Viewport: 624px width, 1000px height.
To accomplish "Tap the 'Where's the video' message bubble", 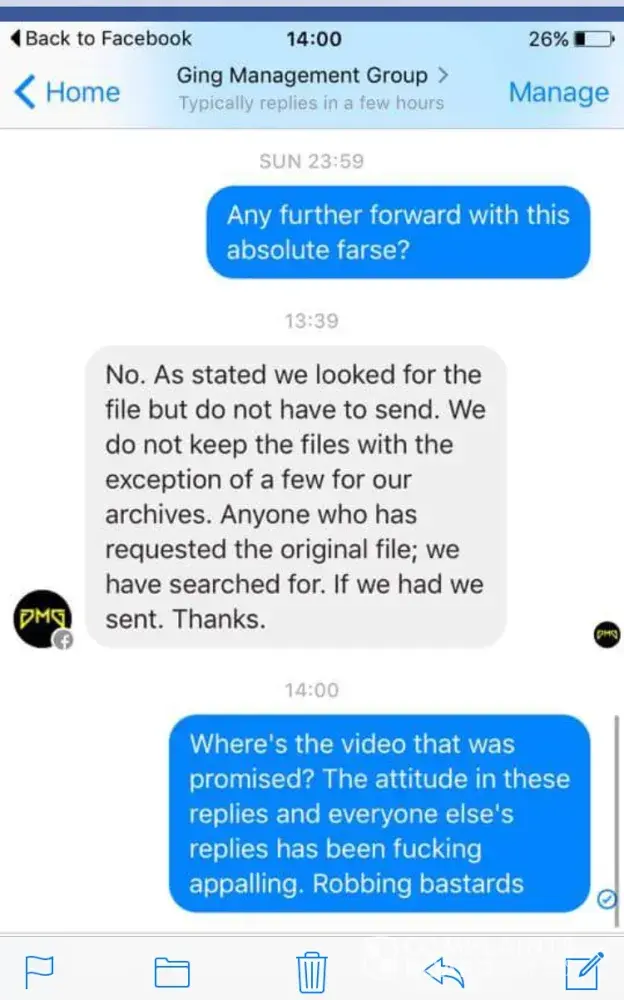I will click(380, 813).
